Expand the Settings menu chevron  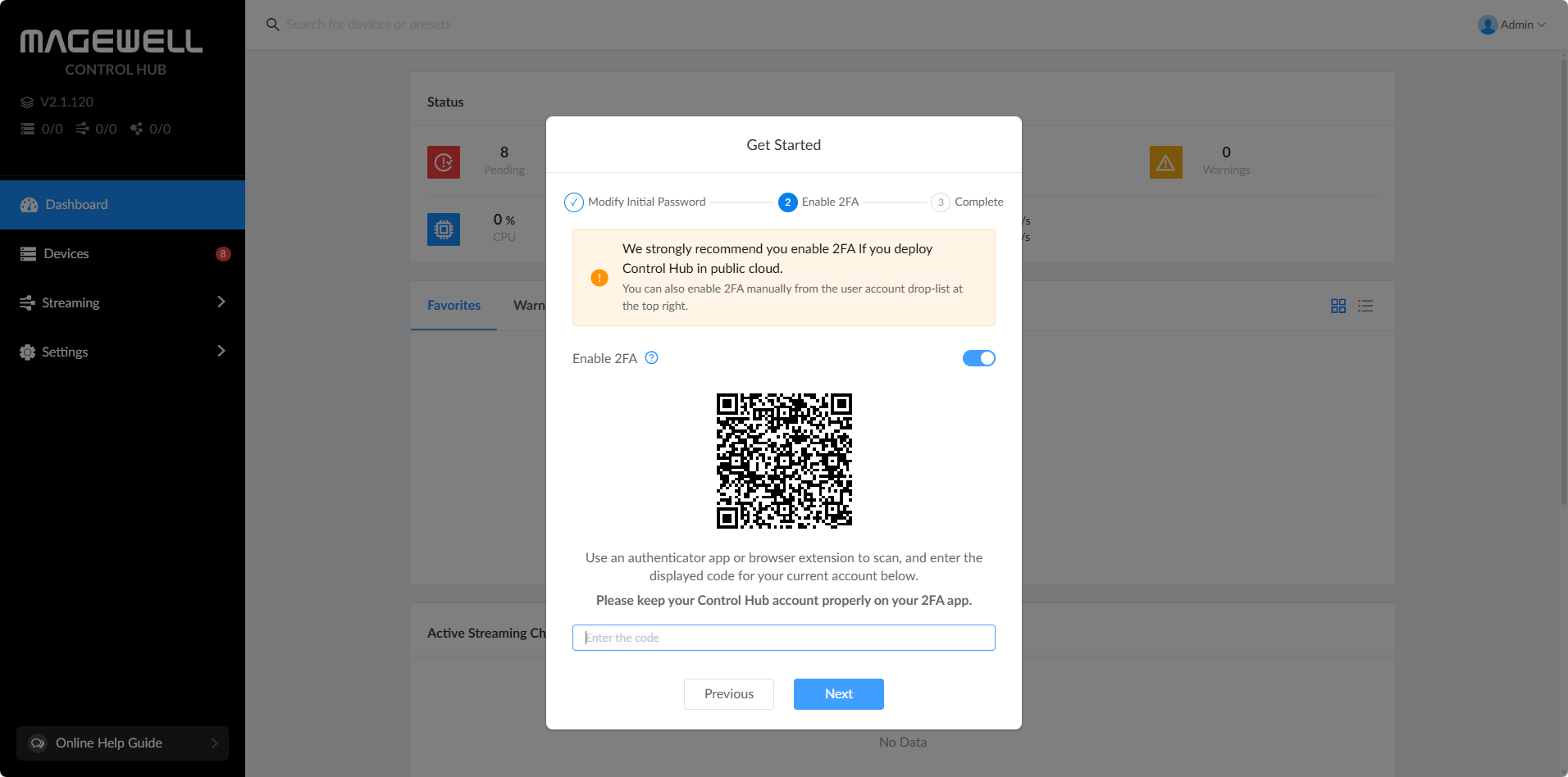(221, 352)
